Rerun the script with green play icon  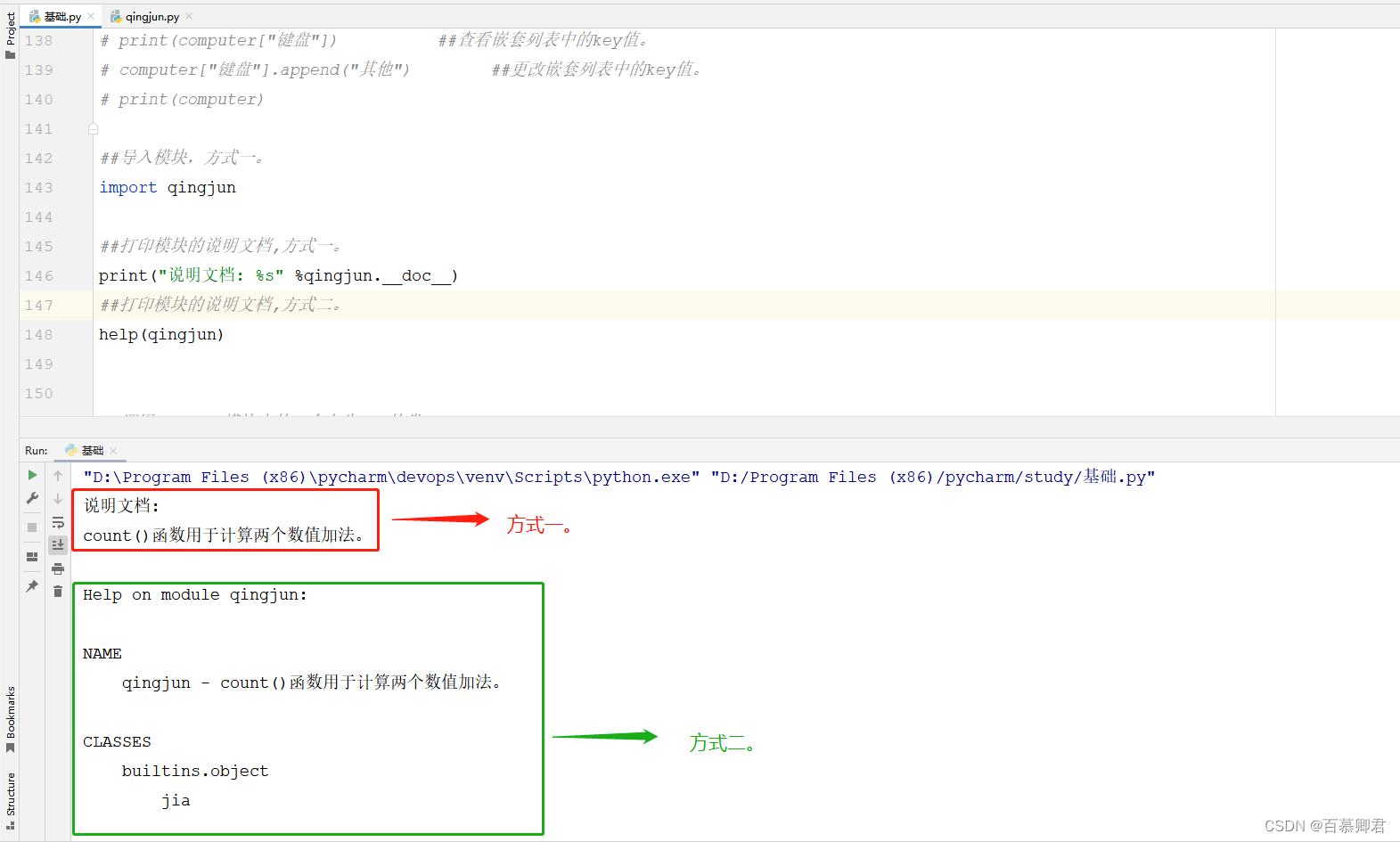(32, 475)
